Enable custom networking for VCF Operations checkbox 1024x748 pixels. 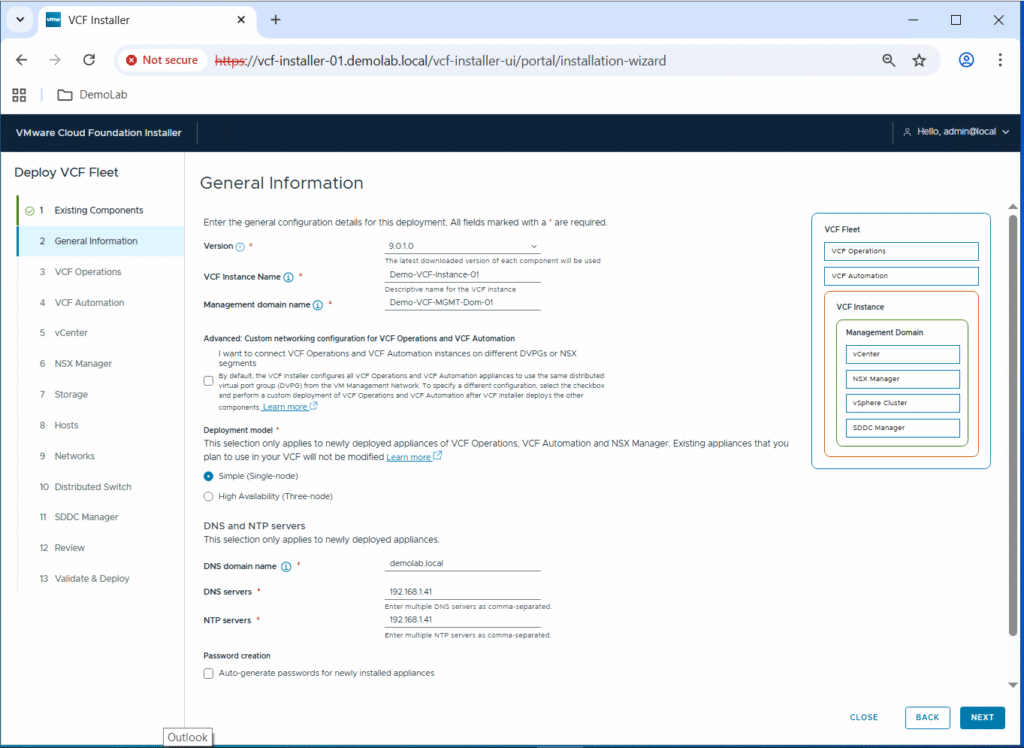click(208, 380)
